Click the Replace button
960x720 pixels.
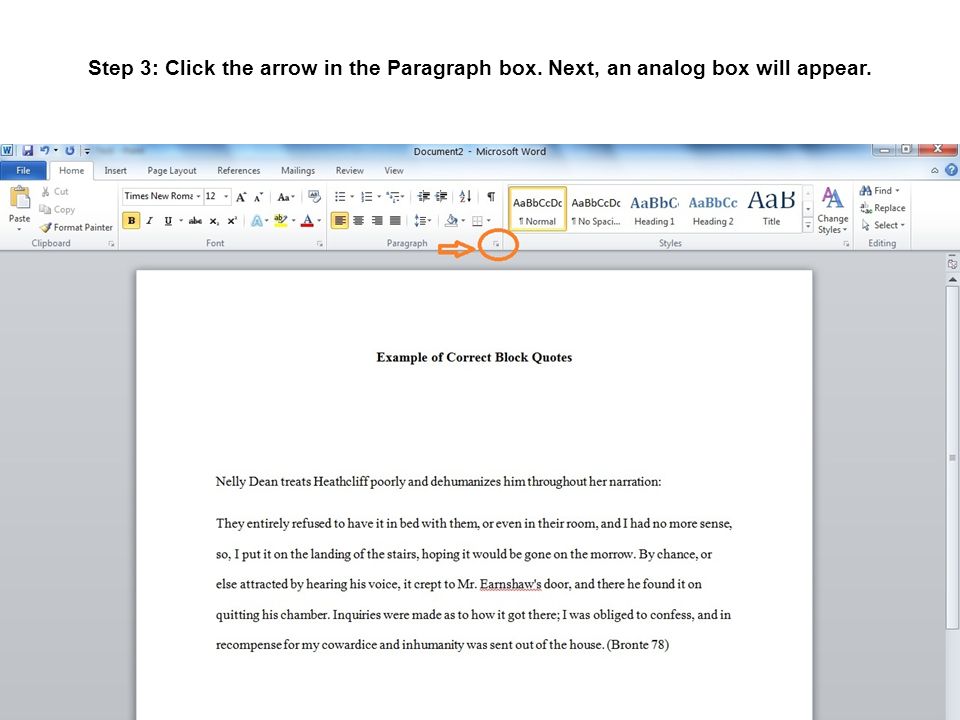(883, 208)
